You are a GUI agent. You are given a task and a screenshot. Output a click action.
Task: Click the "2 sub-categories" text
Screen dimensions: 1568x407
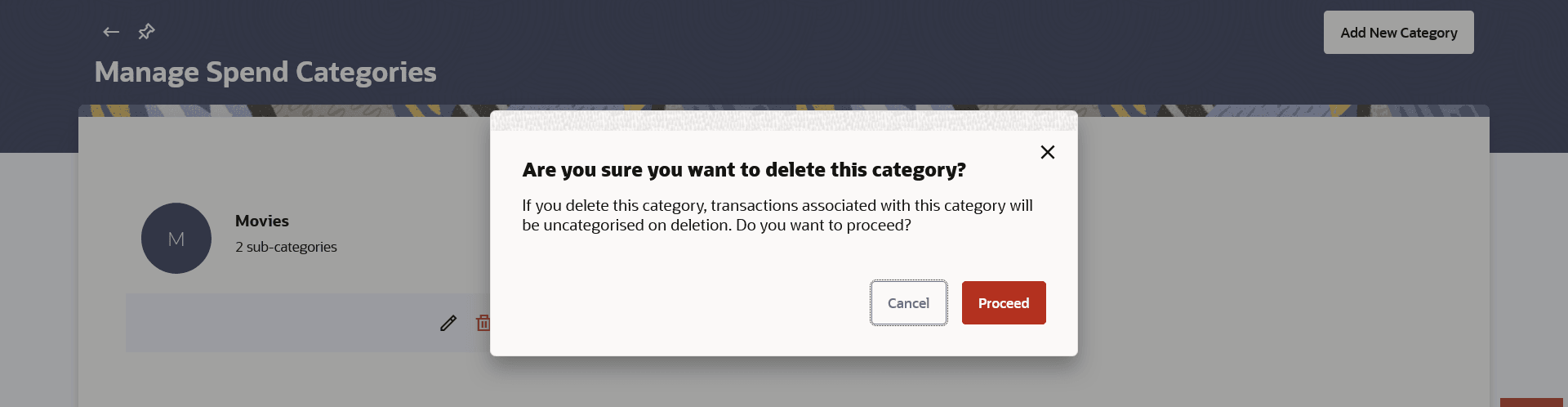[286, 247]
